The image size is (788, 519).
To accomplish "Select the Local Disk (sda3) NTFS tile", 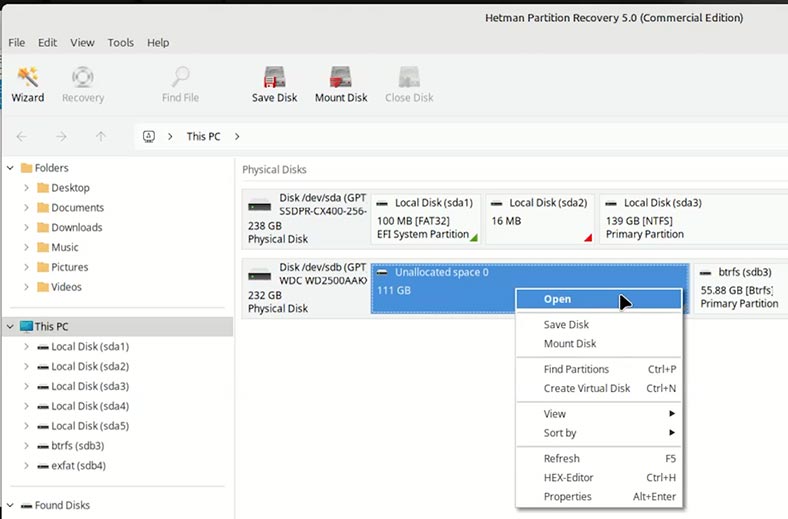I will click(x=694, y=219).
